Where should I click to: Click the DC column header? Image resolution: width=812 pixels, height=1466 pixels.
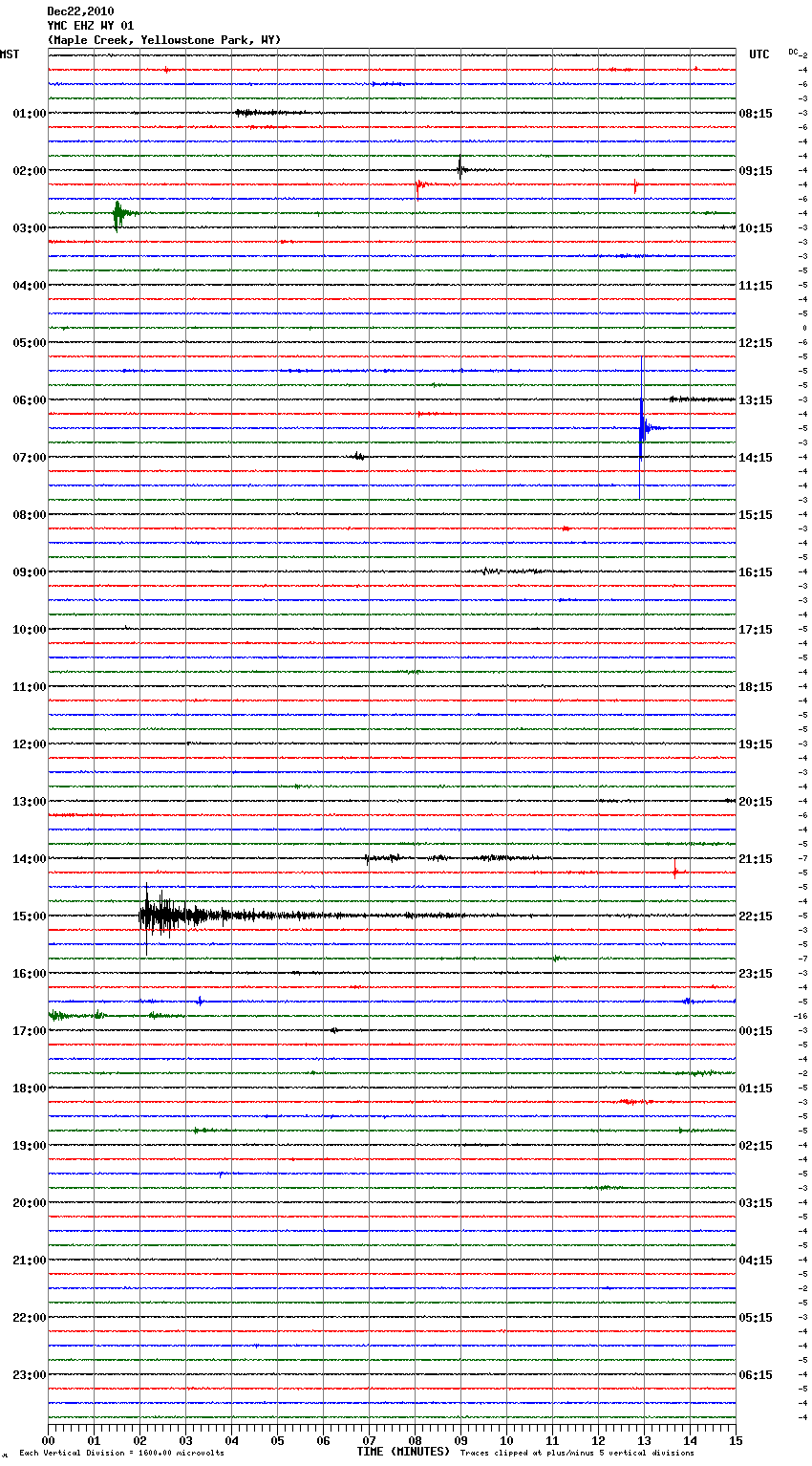(793, 53)
